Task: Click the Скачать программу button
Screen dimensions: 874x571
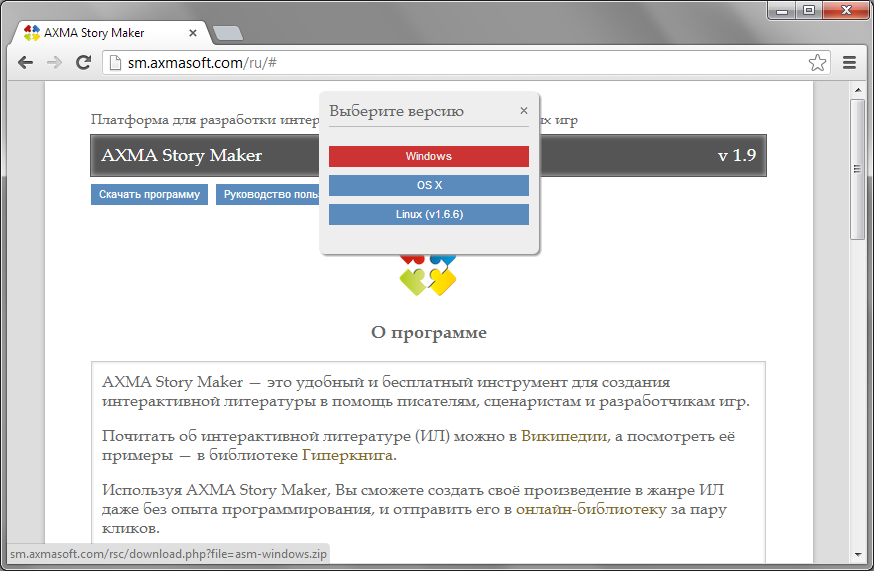Action: [x=149, y=195]
